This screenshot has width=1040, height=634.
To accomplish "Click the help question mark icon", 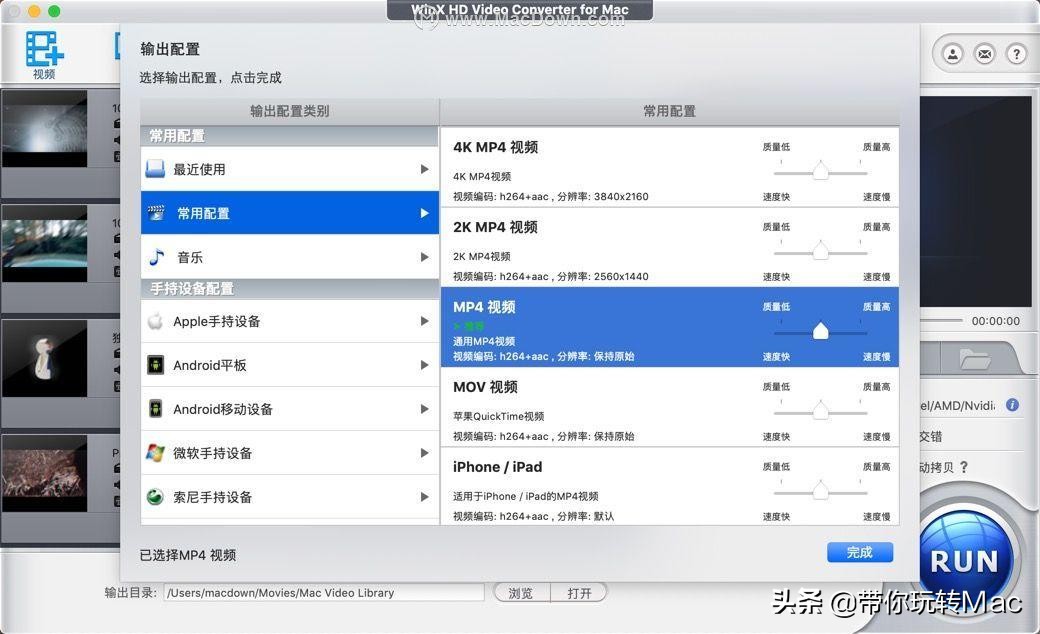I will [x=1016, y=54].
